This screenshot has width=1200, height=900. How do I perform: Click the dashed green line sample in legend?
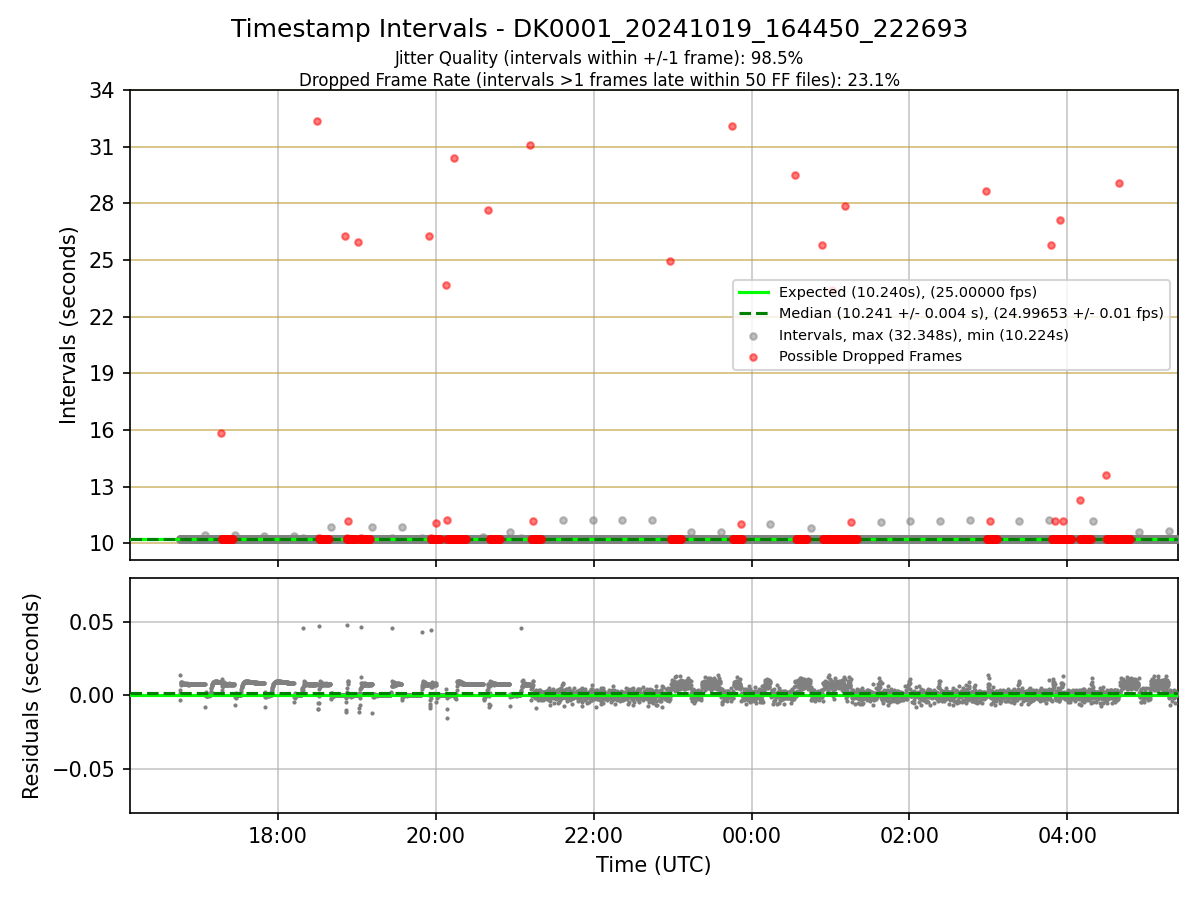coord(754,313)
